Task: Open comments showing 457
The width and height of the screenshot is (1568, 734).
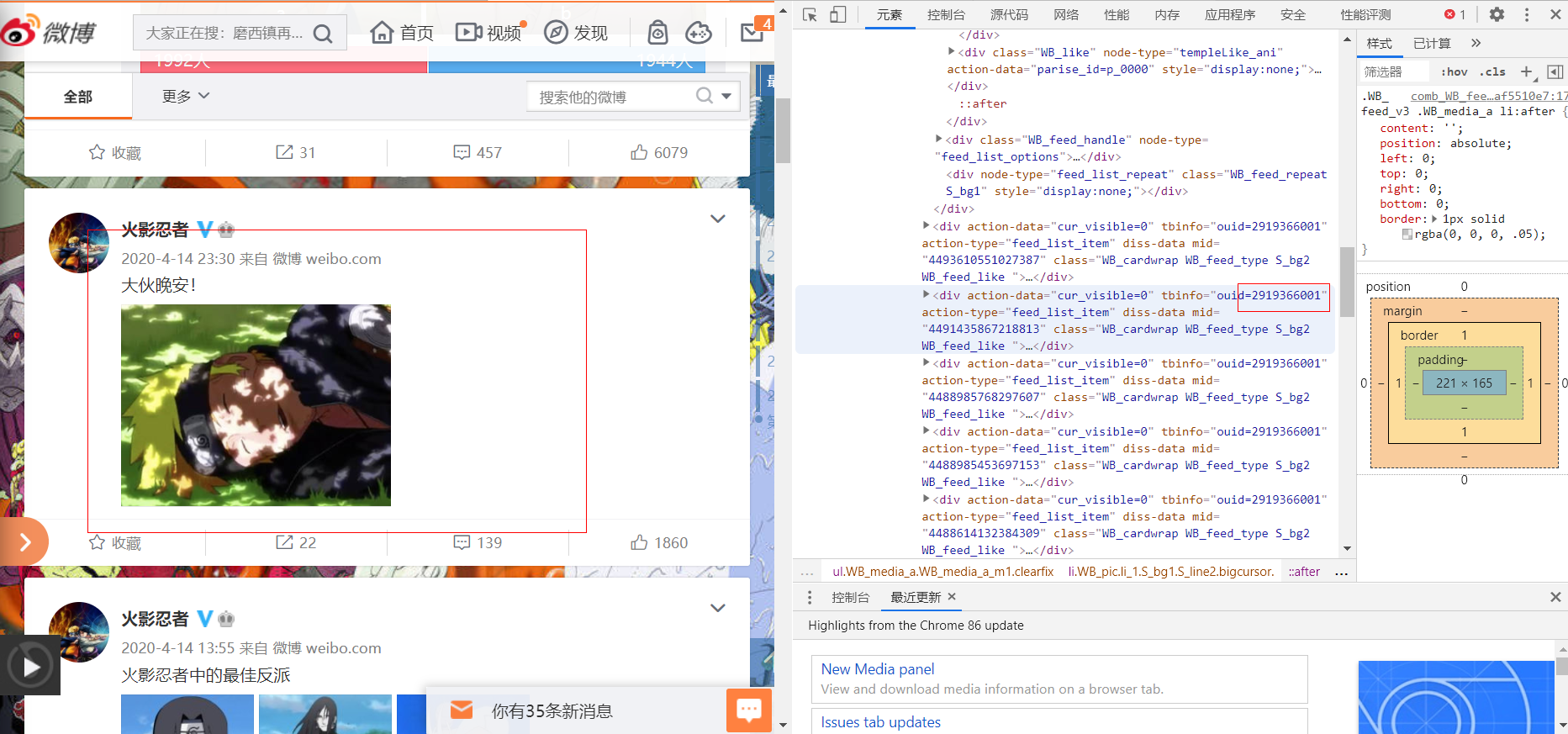Action: pyautogui.click(x=478, y=152)
